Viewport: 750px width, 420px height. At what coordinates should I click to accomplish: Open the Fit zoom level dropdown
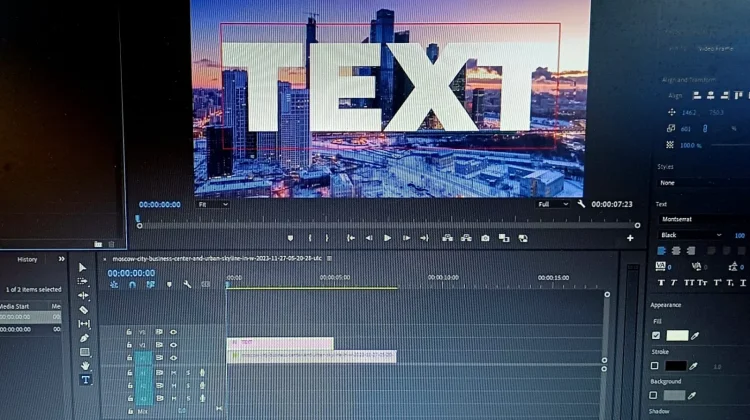coord(212,204)
